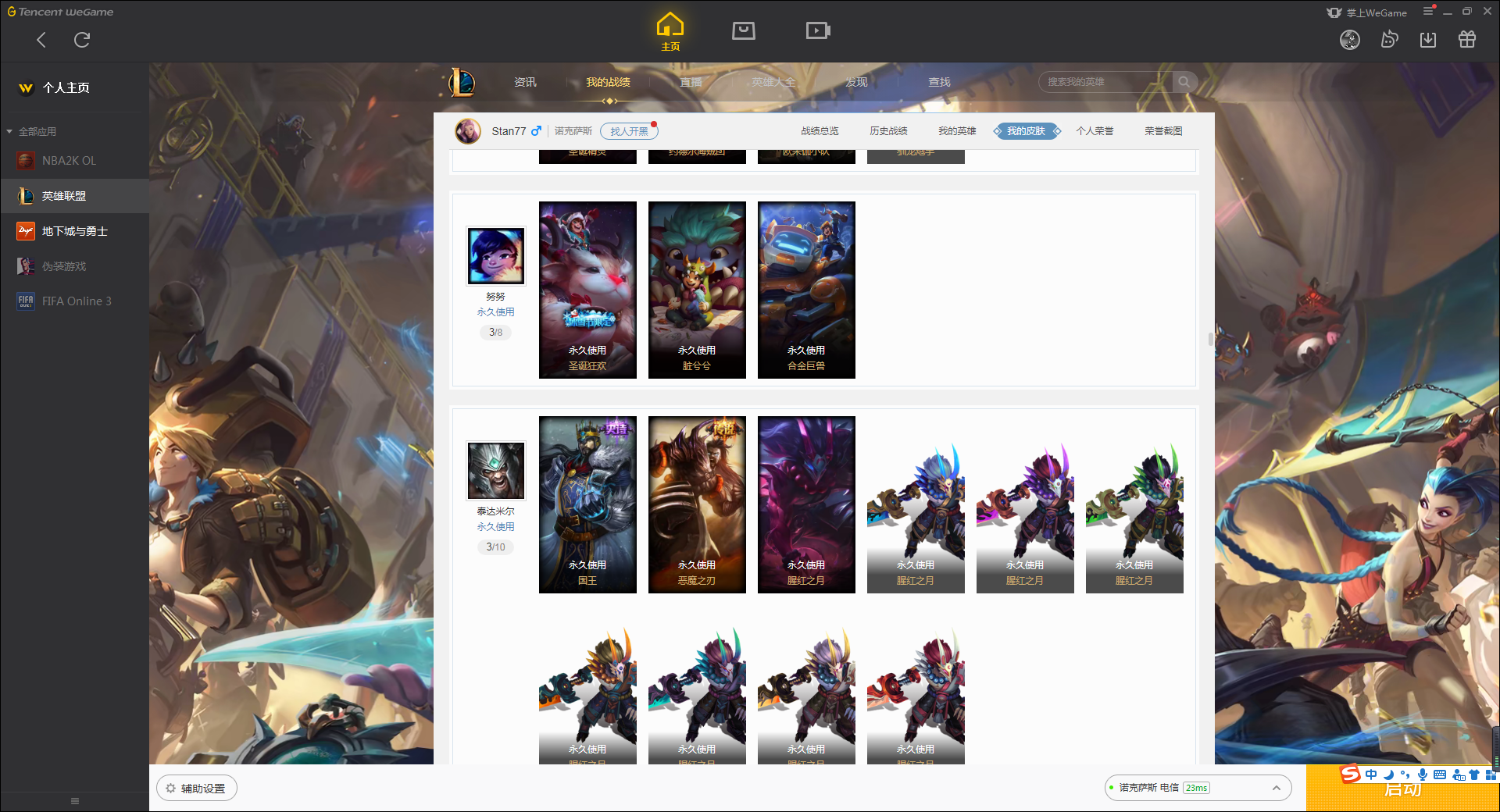Open the Sogou soft keyboard icon

click(1440, 775)
